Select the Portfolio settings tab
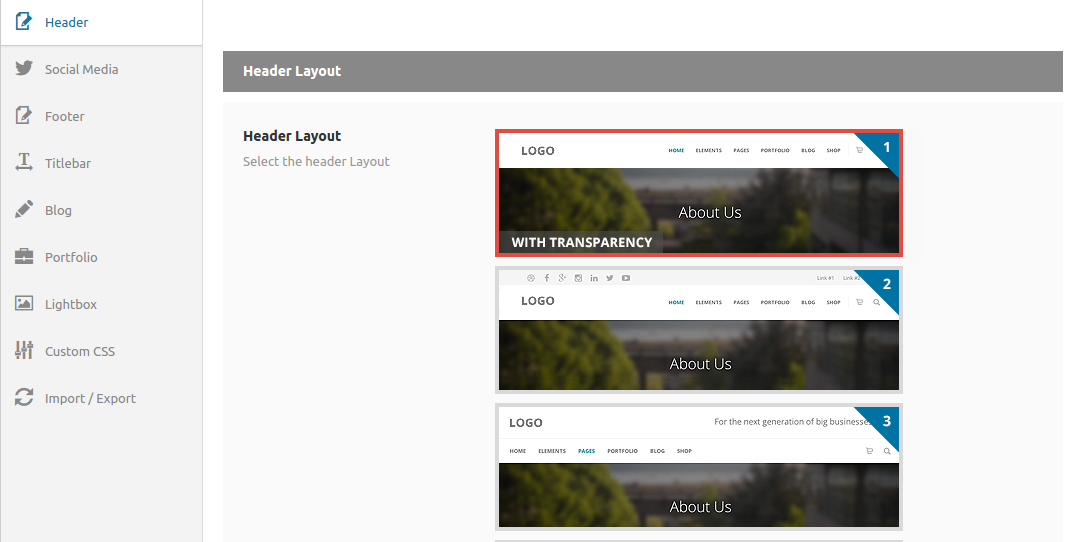1082x542 pixels. coord(101,257)
